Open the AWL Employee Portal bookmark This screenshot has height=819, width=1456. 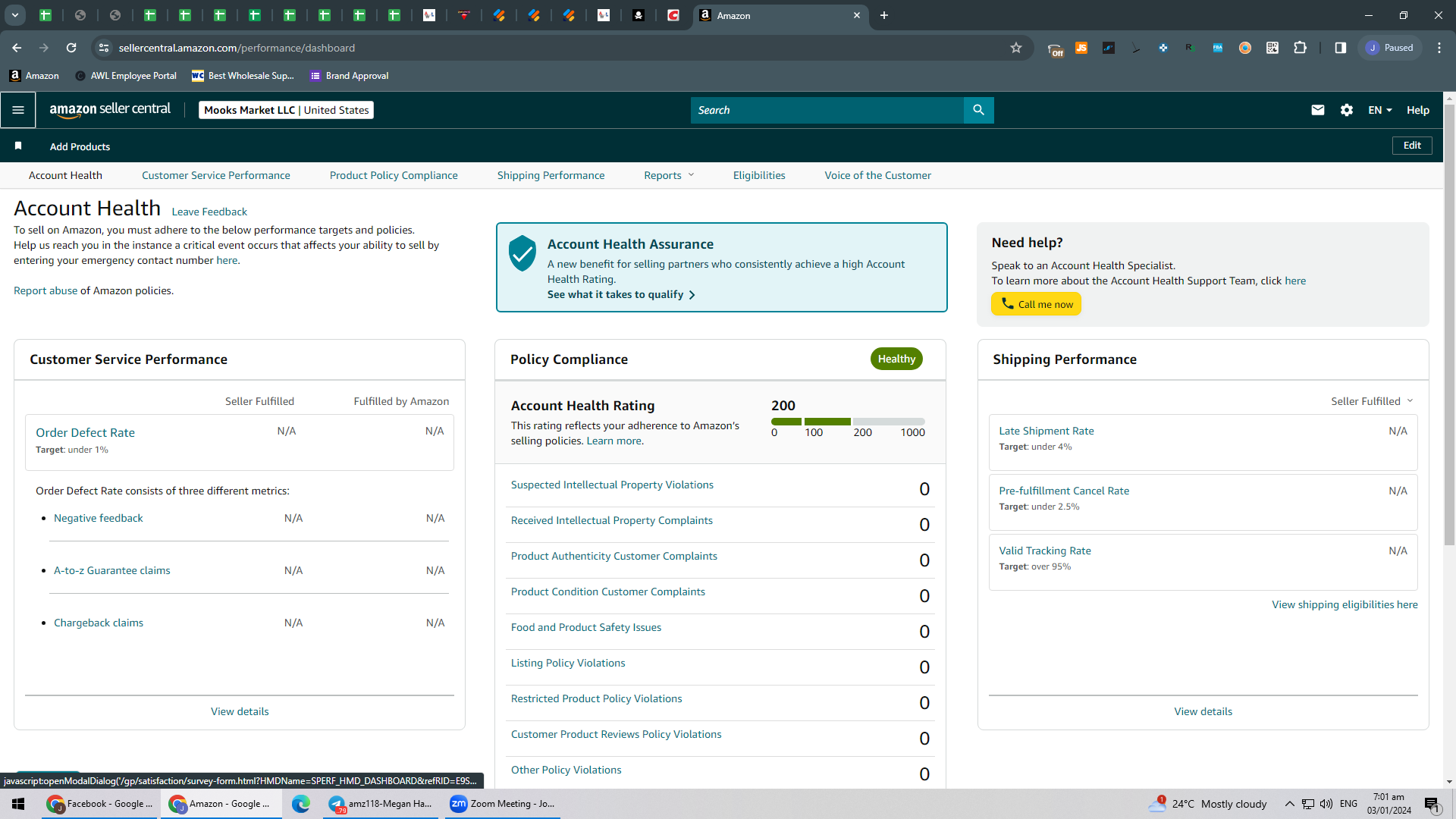[x=126, y=76]
